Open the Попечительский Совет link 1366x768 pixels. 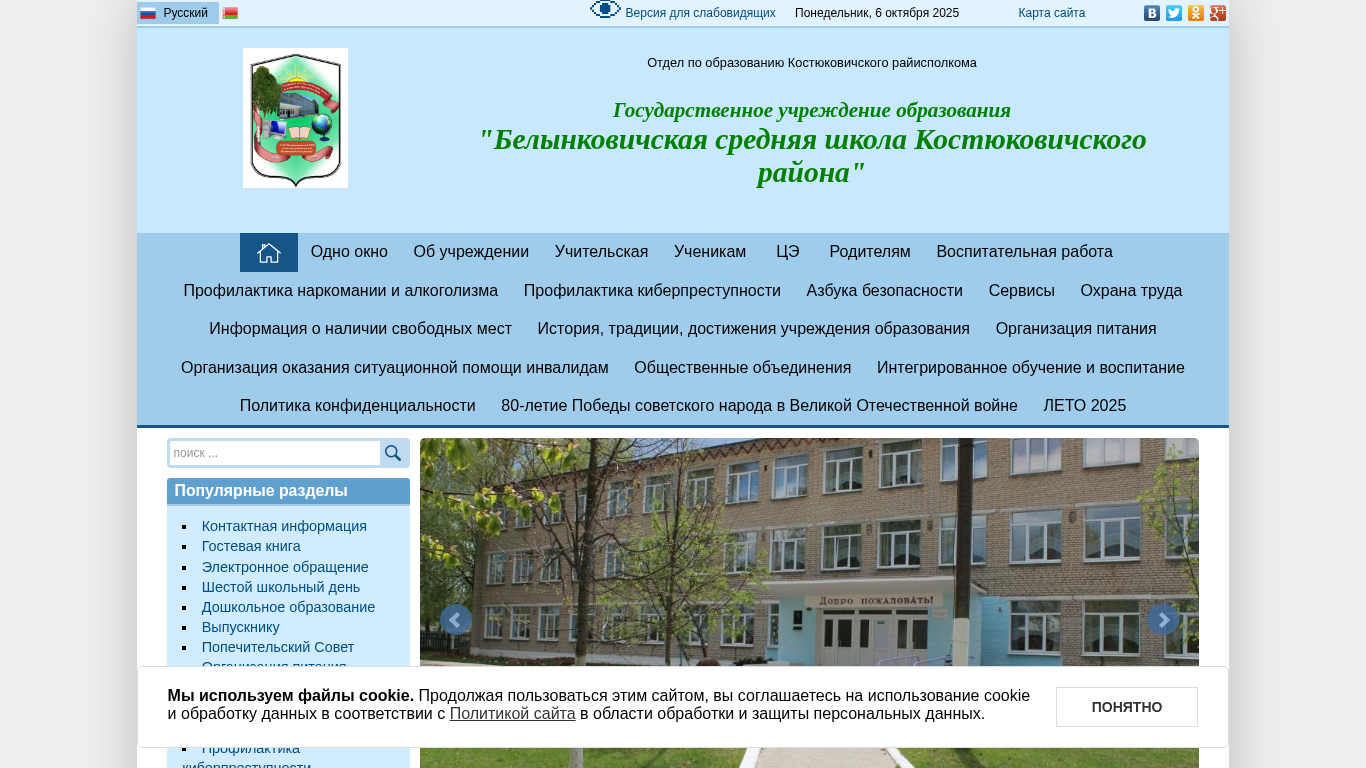[278, 647]
